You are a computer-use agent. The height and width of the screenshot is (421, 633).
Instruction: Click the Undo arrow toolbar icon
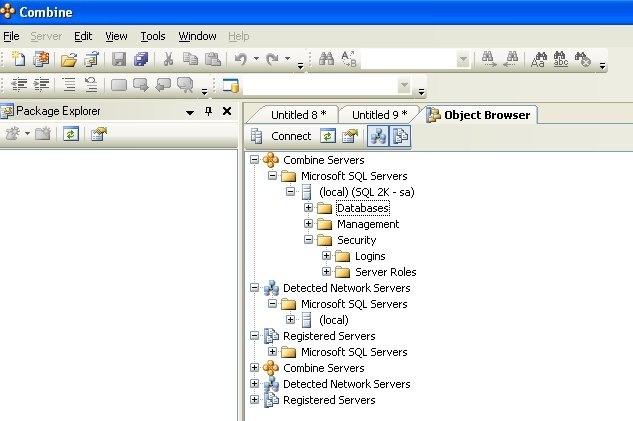coord(241,60)
